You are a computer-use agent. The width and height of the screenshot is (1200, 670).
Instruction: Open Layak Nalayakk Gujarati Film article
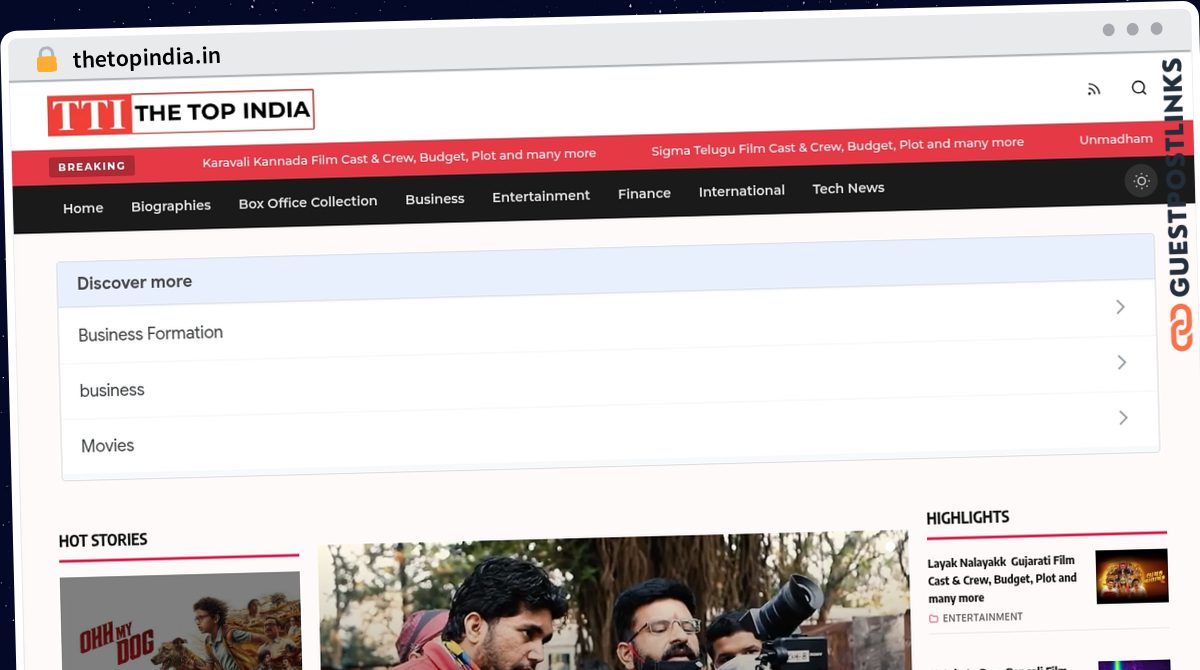tap(1002, 580)
